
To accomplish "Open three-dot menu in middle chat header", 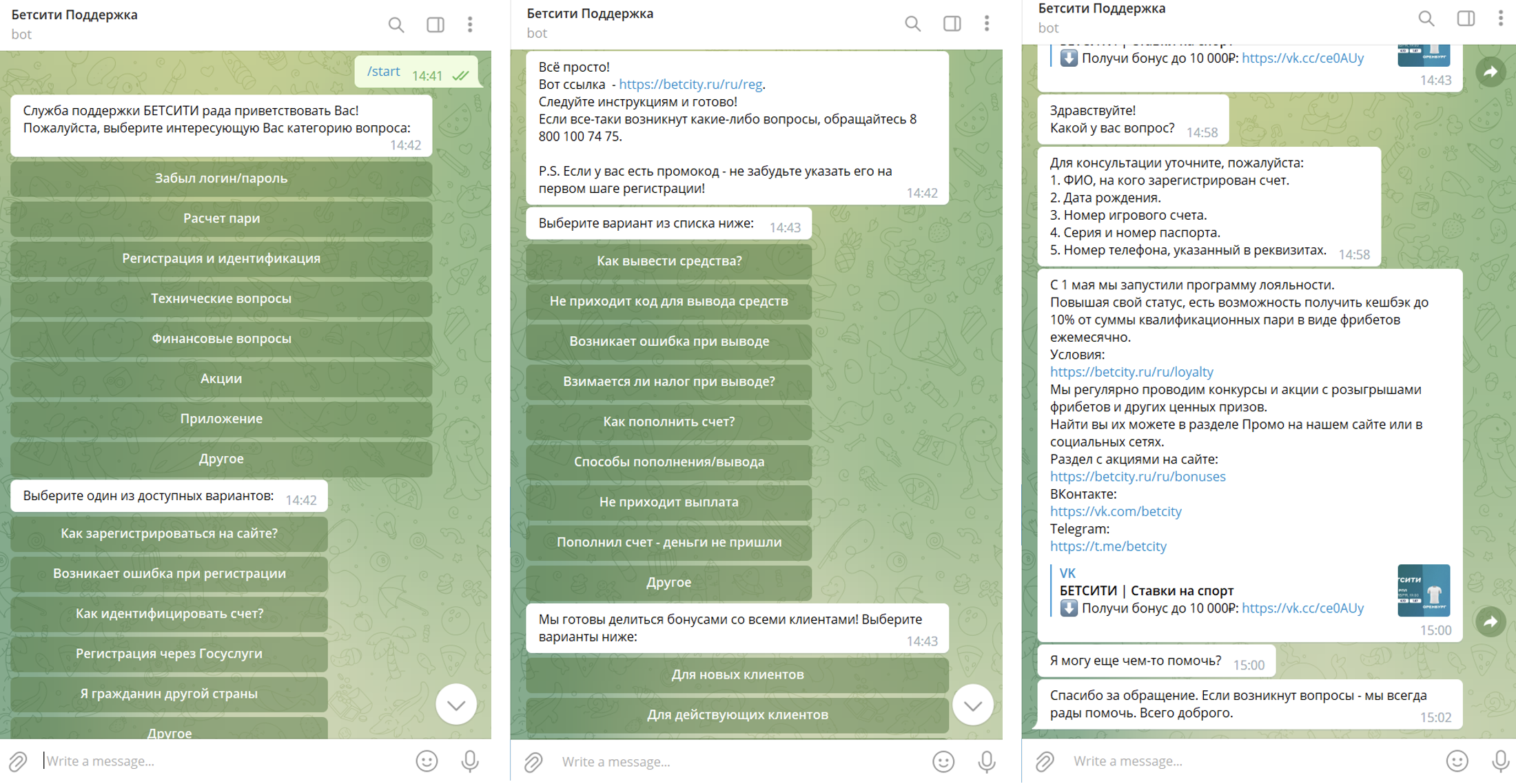I will click(x=987, y=23).
